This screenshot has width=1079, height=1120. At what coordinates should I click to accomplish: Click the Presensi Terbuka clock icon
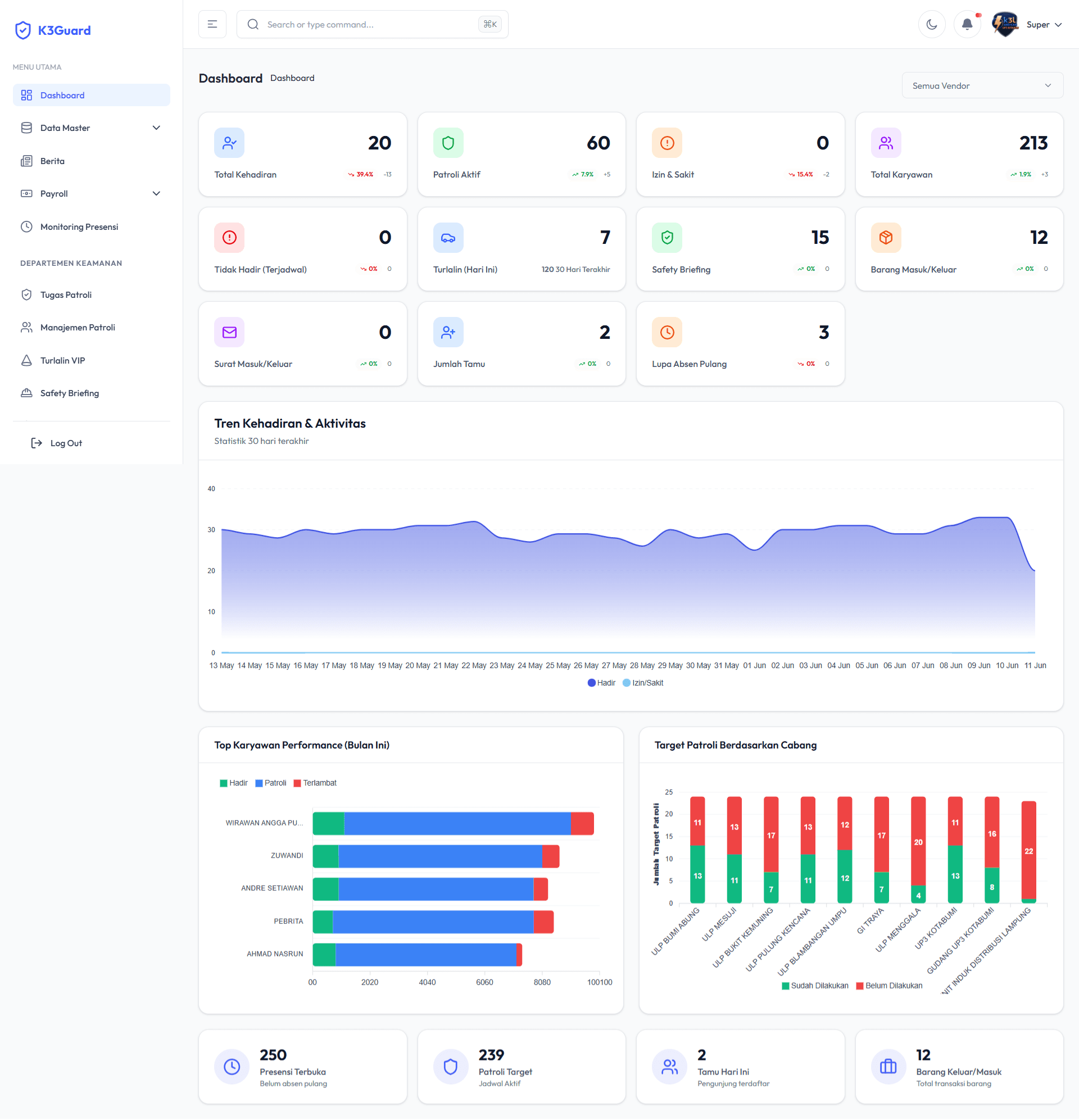click(232, 1067)
